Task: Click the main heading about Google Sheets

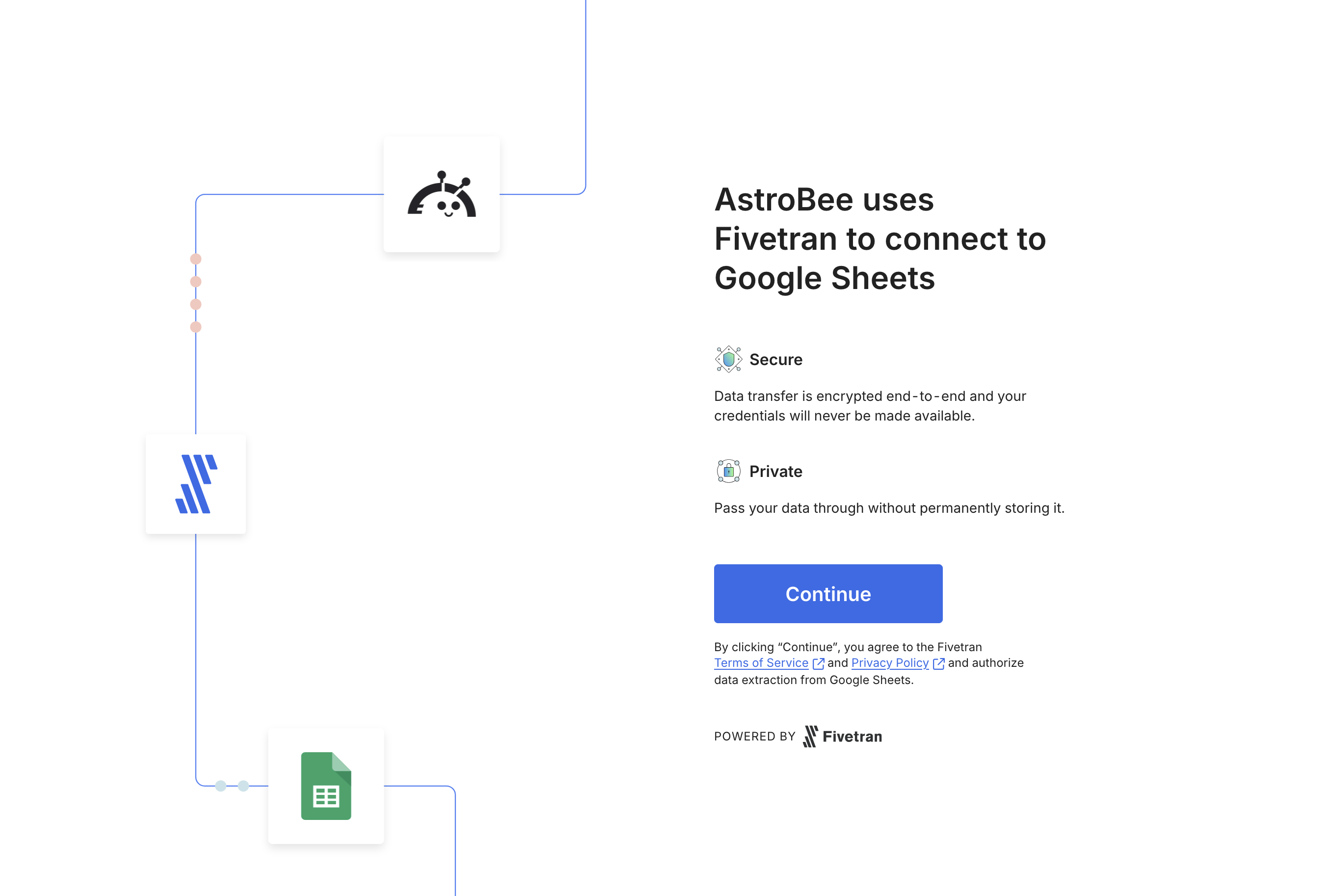Action: tap(880, 239)
